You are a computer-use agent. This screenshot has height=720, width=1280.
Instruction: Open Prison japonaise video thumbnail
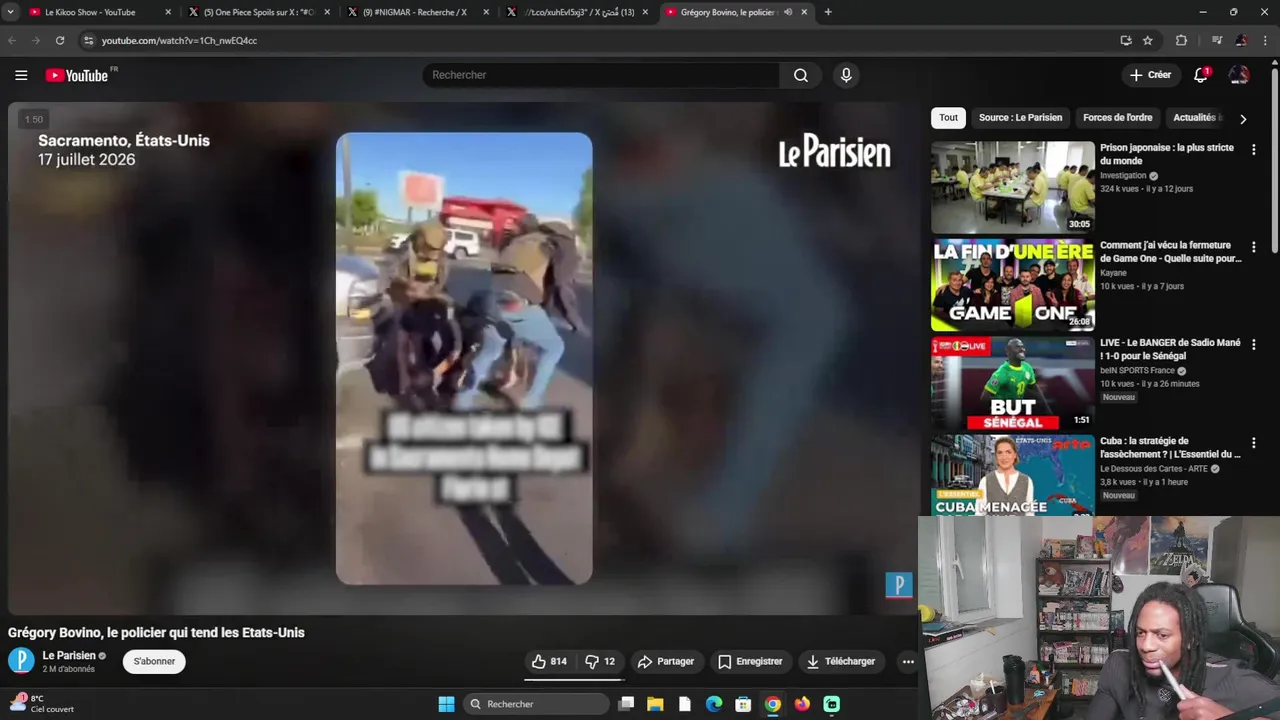pos(1012,187)
